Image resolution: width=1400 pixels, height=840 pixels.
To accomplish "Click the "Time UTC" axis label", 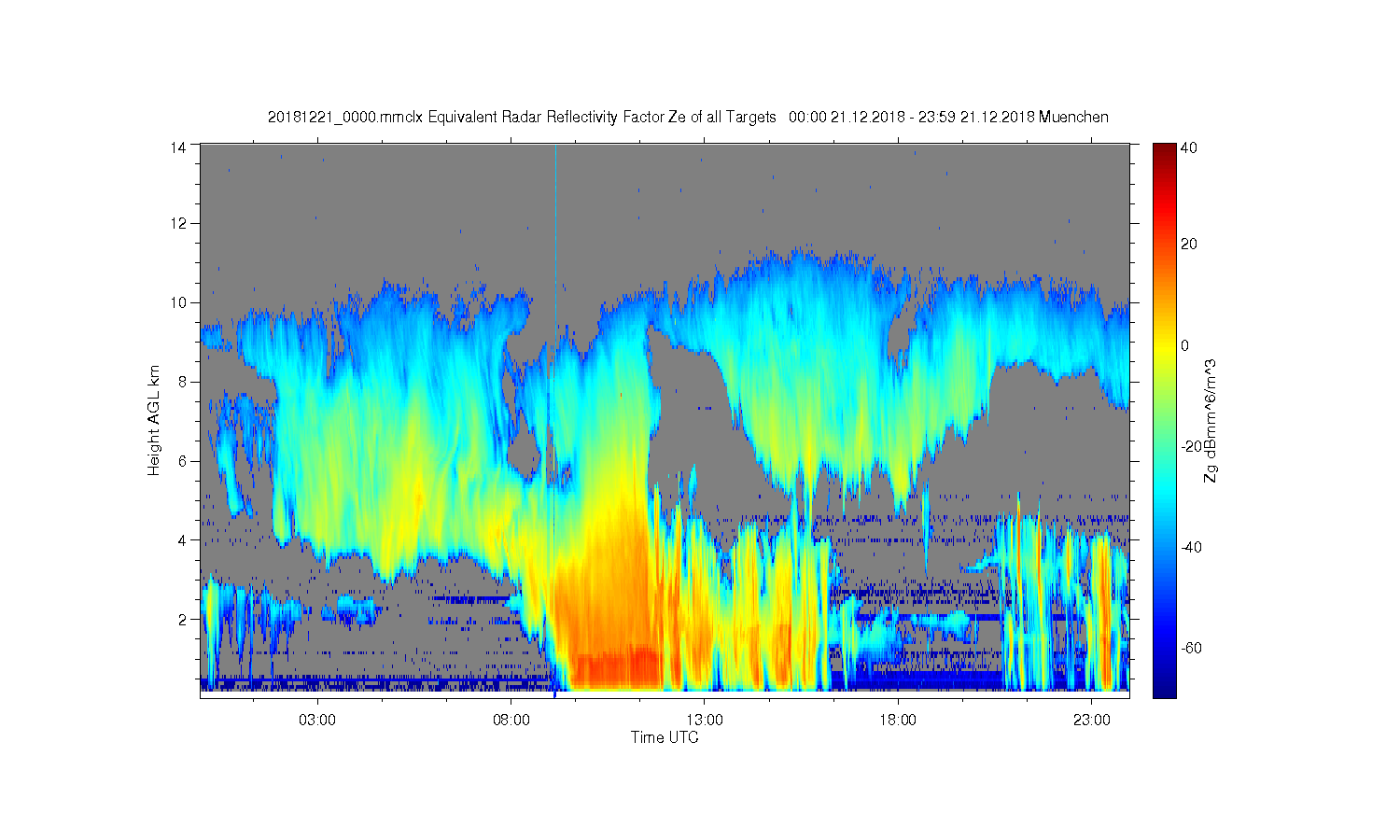I will [665, 737].
